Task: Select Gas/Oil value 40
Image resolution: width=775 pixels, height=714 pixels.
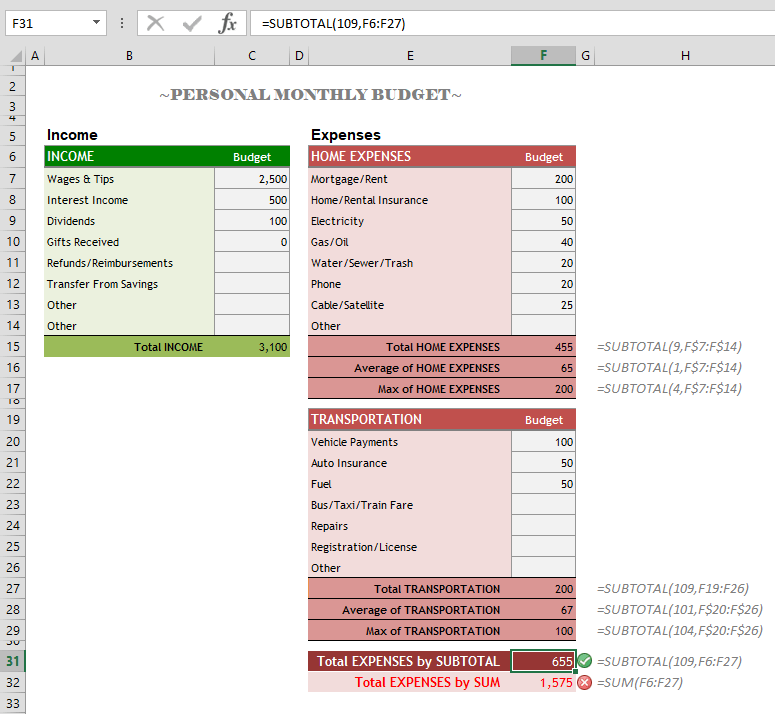Action: (543, 242)
